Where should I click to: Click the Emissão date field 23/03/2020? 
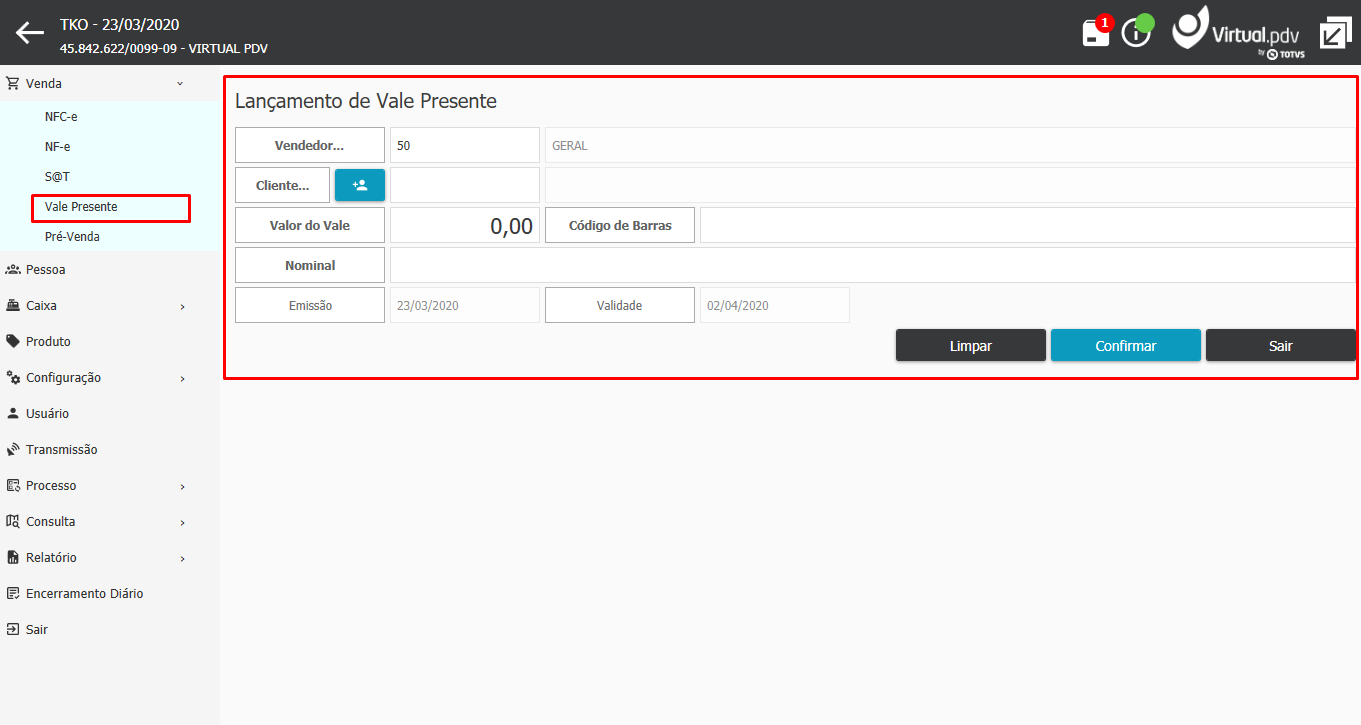tap(465, 305)
